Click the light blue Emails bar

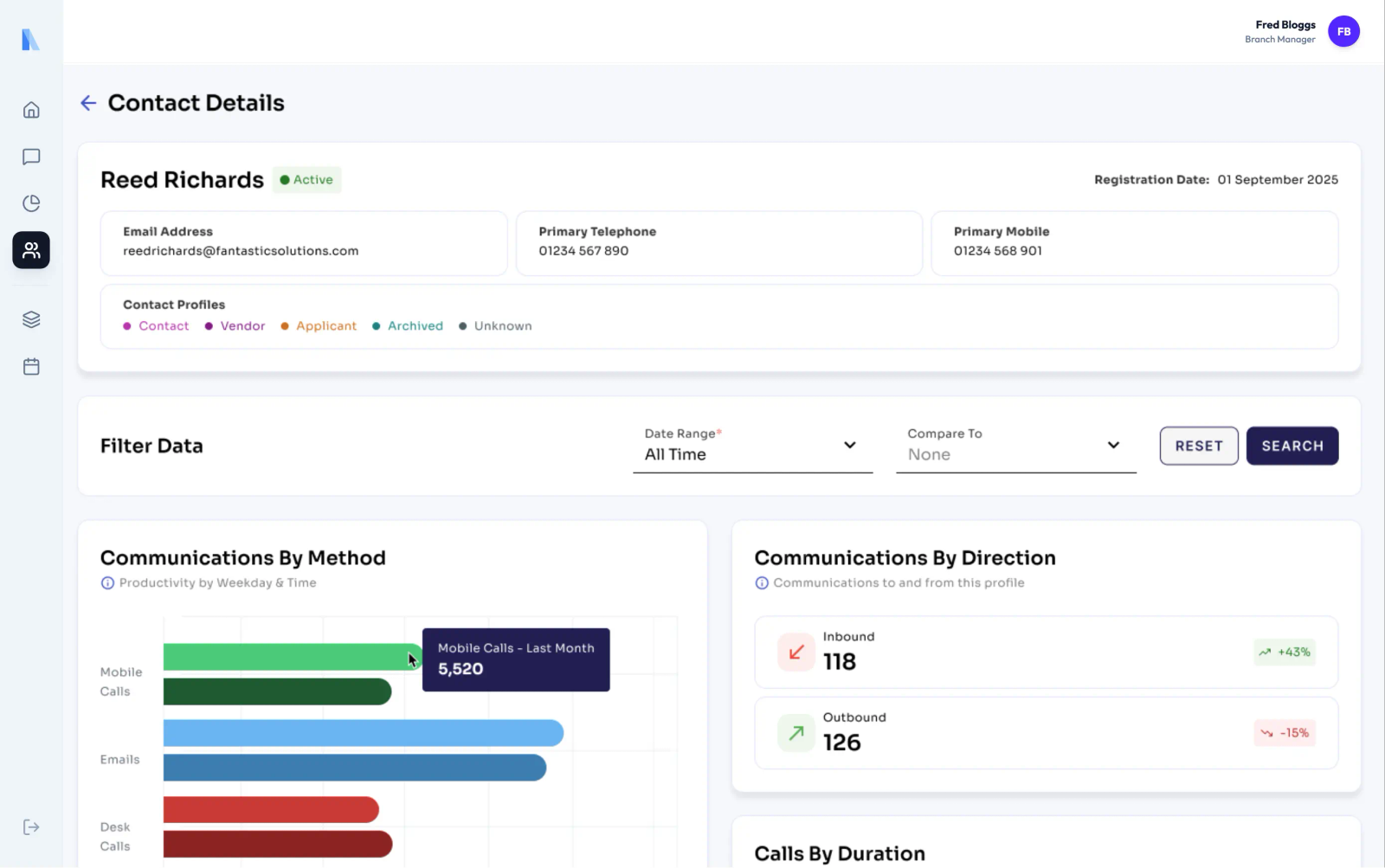pos(364,733)
